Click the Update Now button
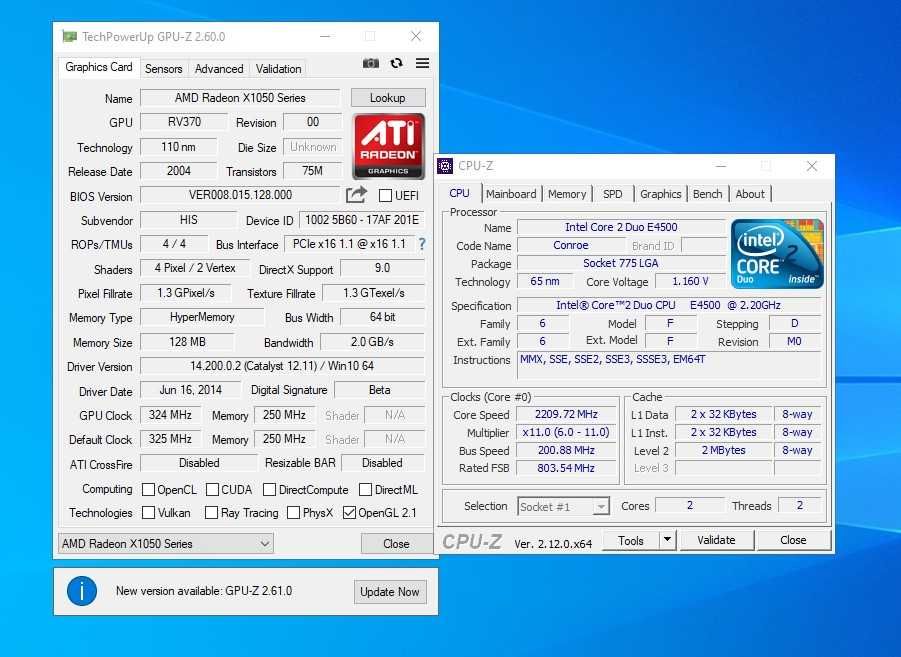This screenshot has height=657, width=901. click(390, 591)
